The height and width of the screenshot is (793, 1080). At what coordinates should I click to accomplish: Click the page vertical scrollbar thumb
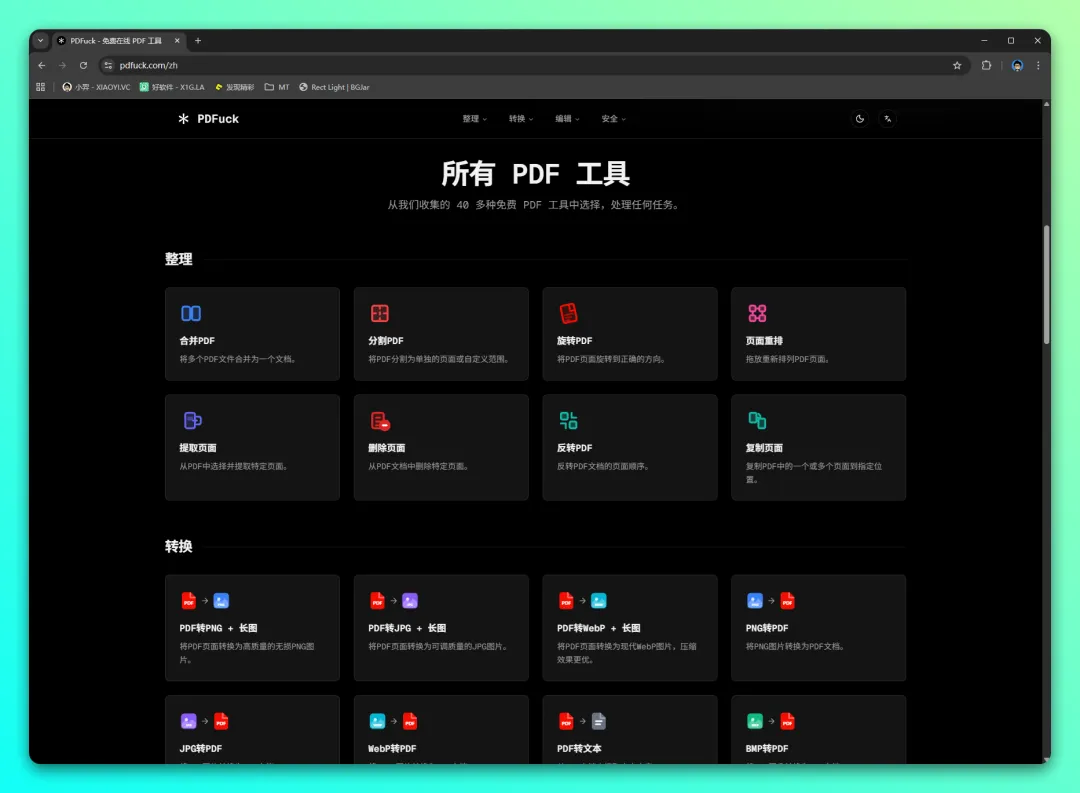(1046, 284)
